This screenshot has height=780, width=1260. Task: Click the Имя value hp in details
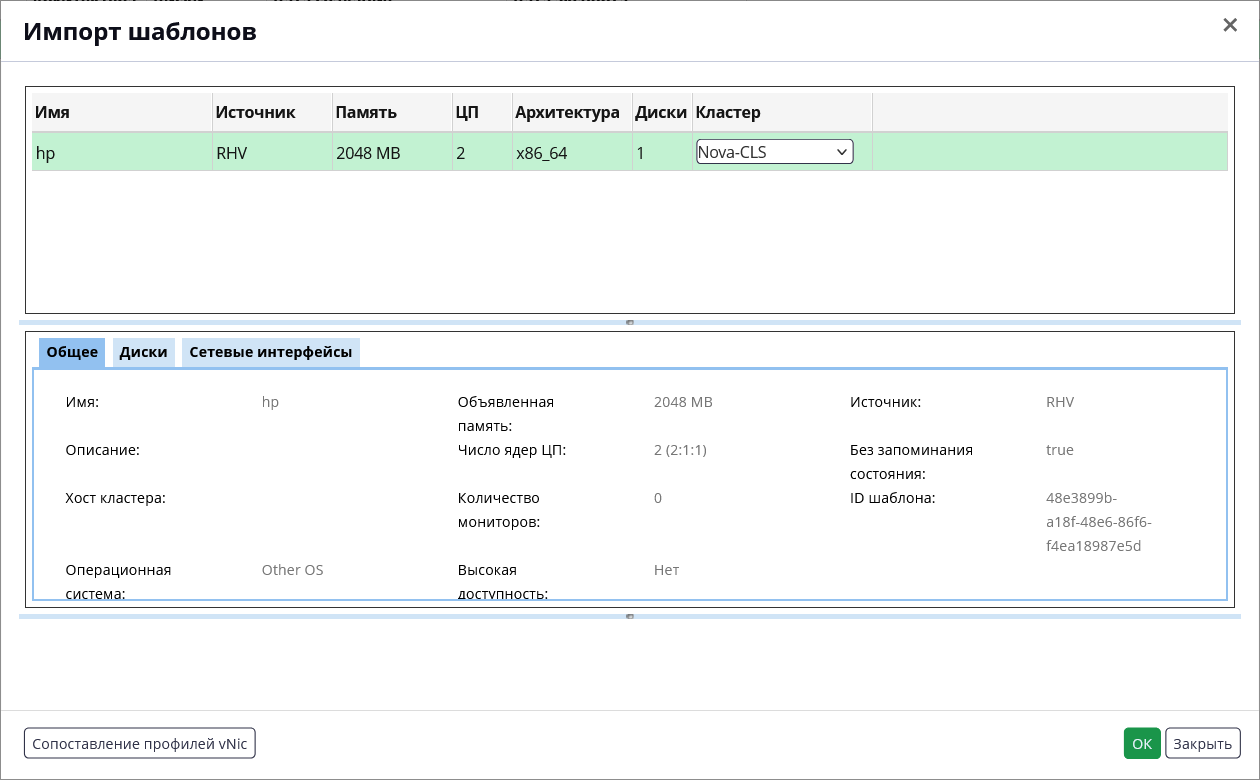click(x=270, y=402)
